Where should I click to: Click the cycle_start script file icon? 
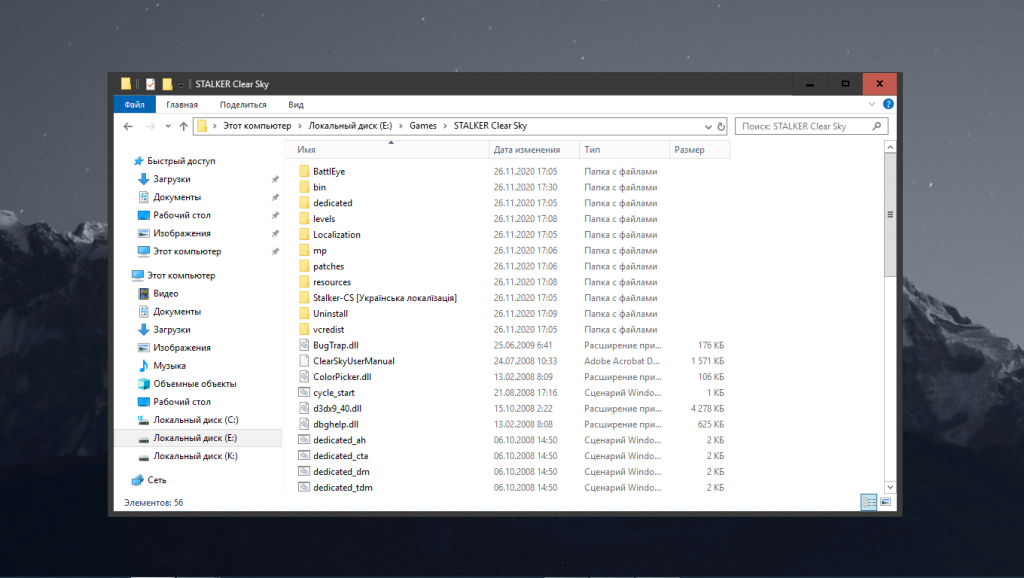point(305,393)
